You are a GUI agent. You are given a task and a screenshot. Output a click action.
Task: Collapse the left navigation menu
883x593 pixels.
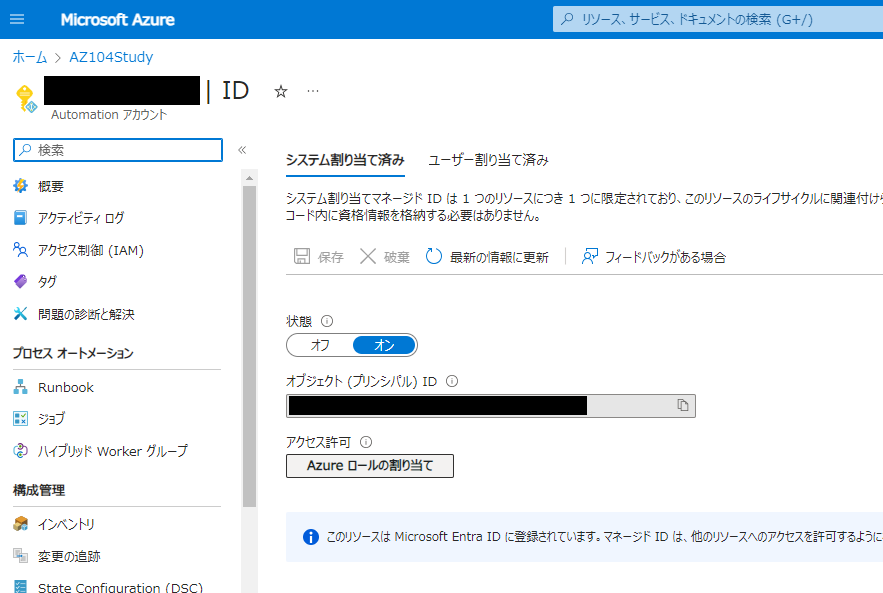(x=242, y=150)
